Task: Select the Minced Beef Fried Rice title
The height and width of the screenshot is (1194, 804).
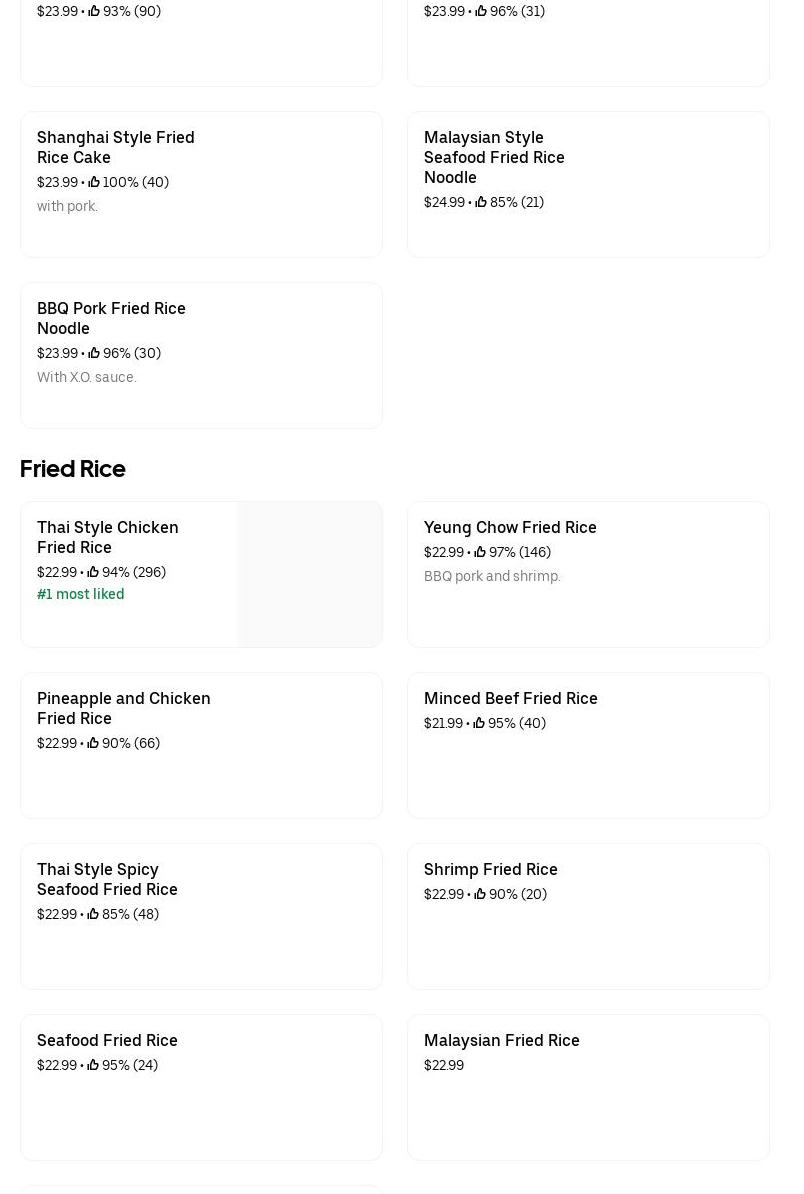Action: [x=511, y=698]
